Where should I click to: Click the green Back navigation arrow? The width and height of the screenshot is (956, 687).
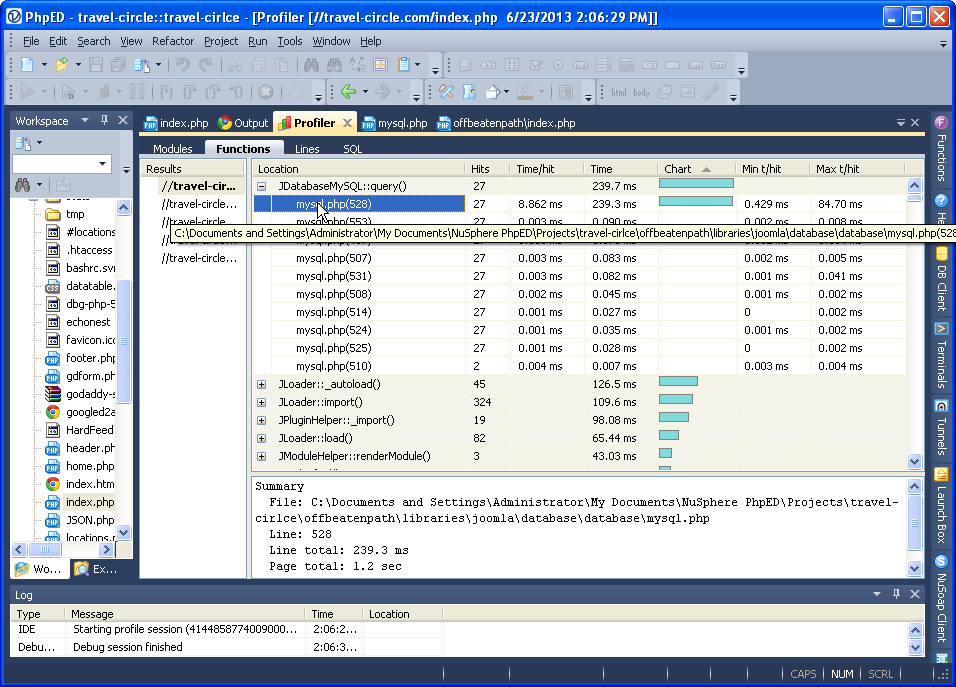point(348,92)
